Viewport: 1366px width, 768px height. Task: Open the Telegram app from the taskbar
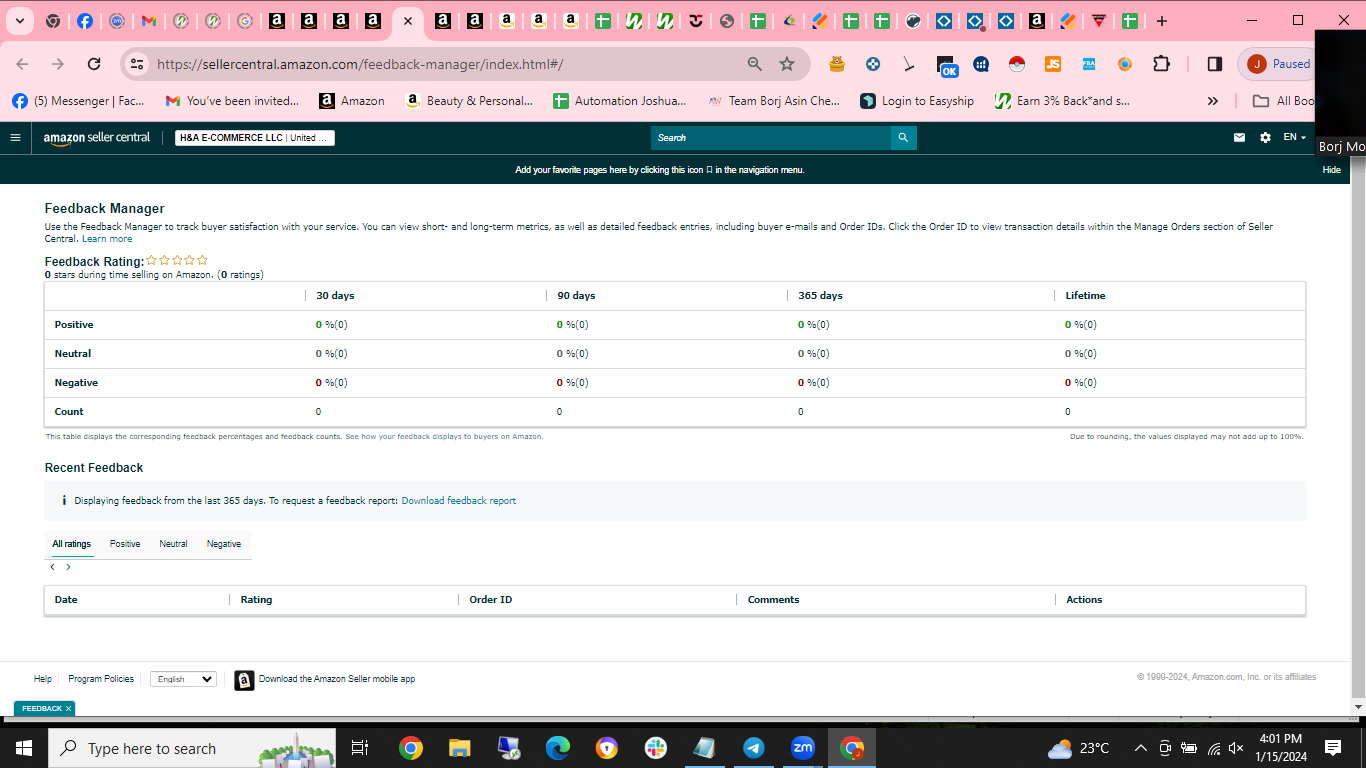754,748
